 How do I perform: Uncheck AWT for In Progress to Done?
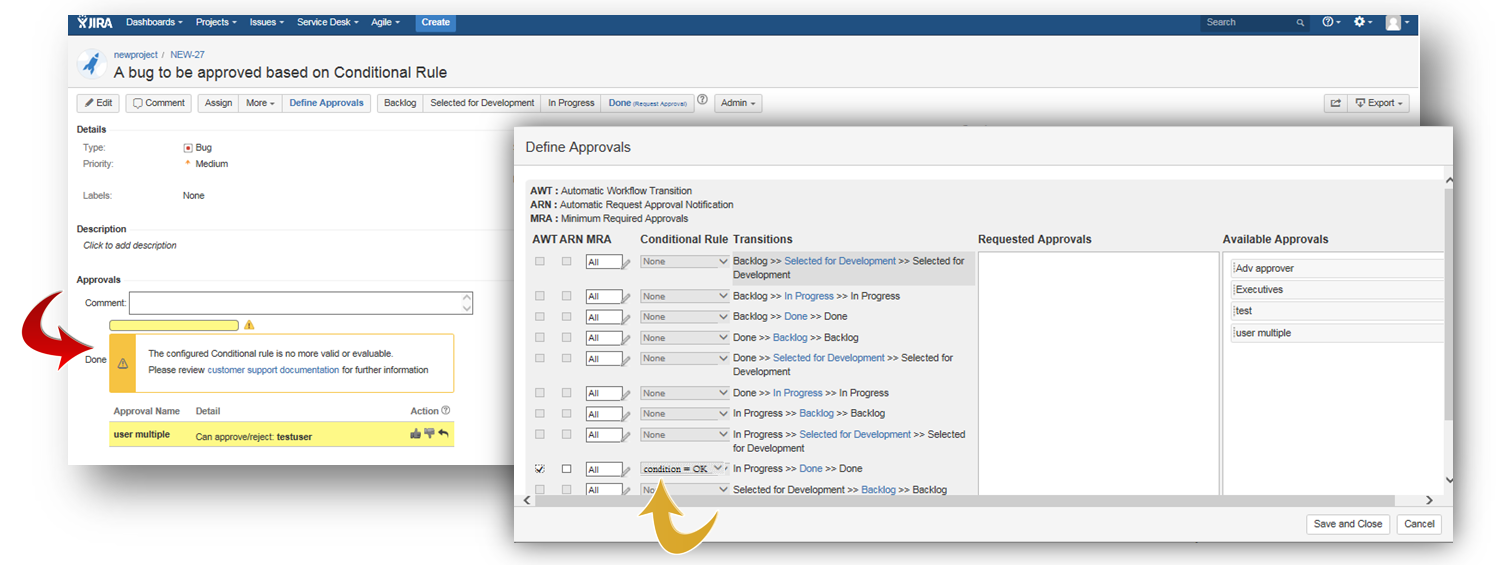(541, 468)
